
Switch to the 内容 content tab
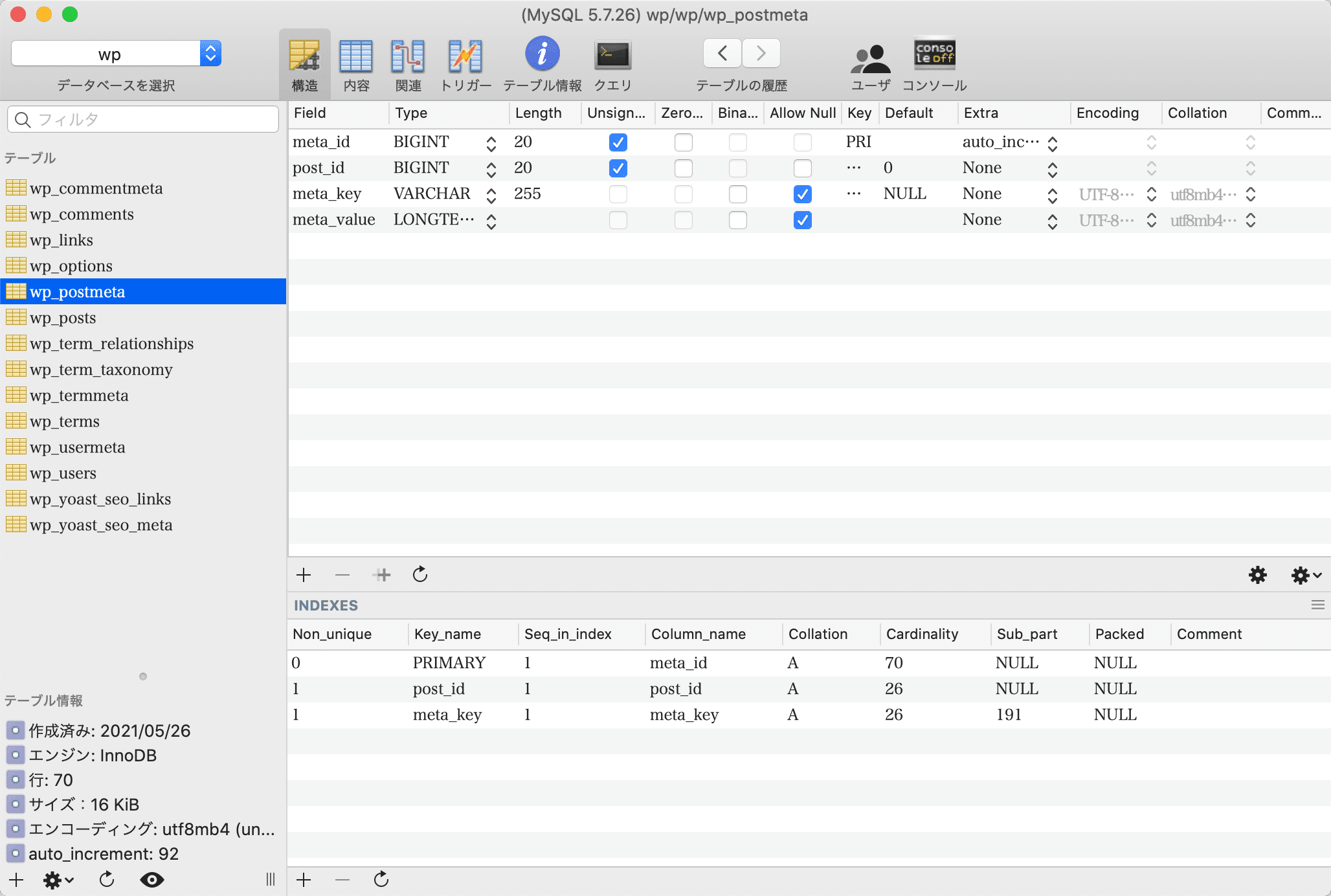tap(356, 56)
